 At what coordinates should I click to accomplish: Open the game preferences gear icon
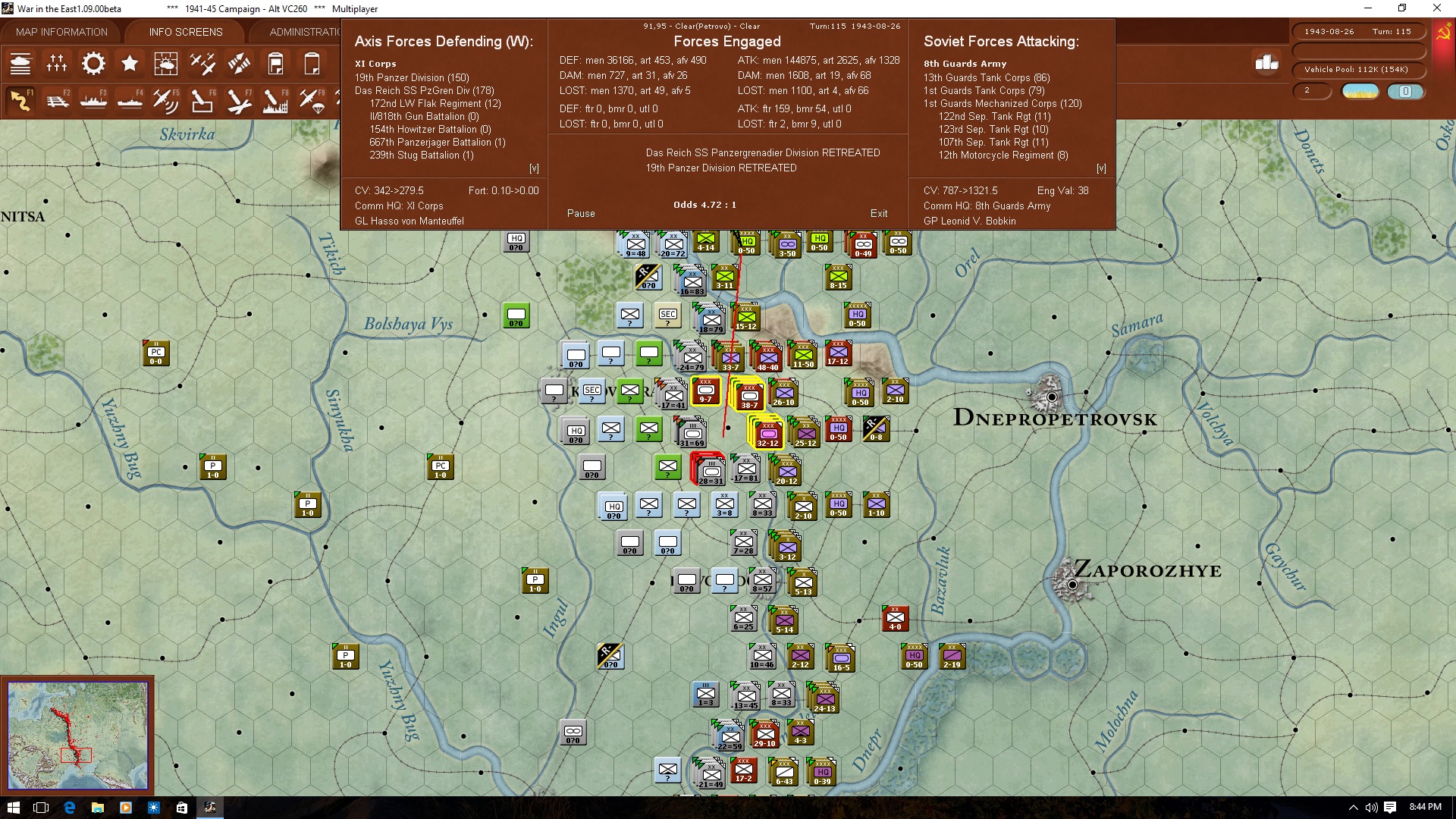93,64
